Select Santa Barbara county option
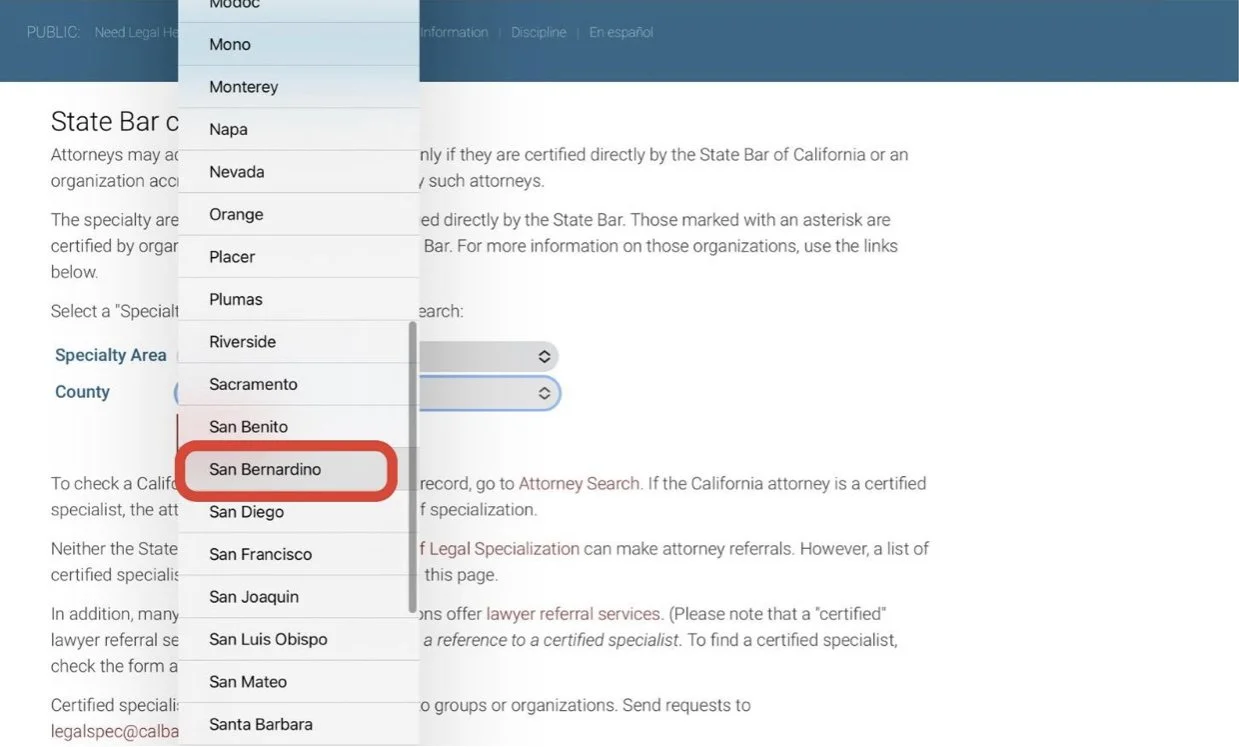The image size is (1239, 747). (x=298, y=725)
